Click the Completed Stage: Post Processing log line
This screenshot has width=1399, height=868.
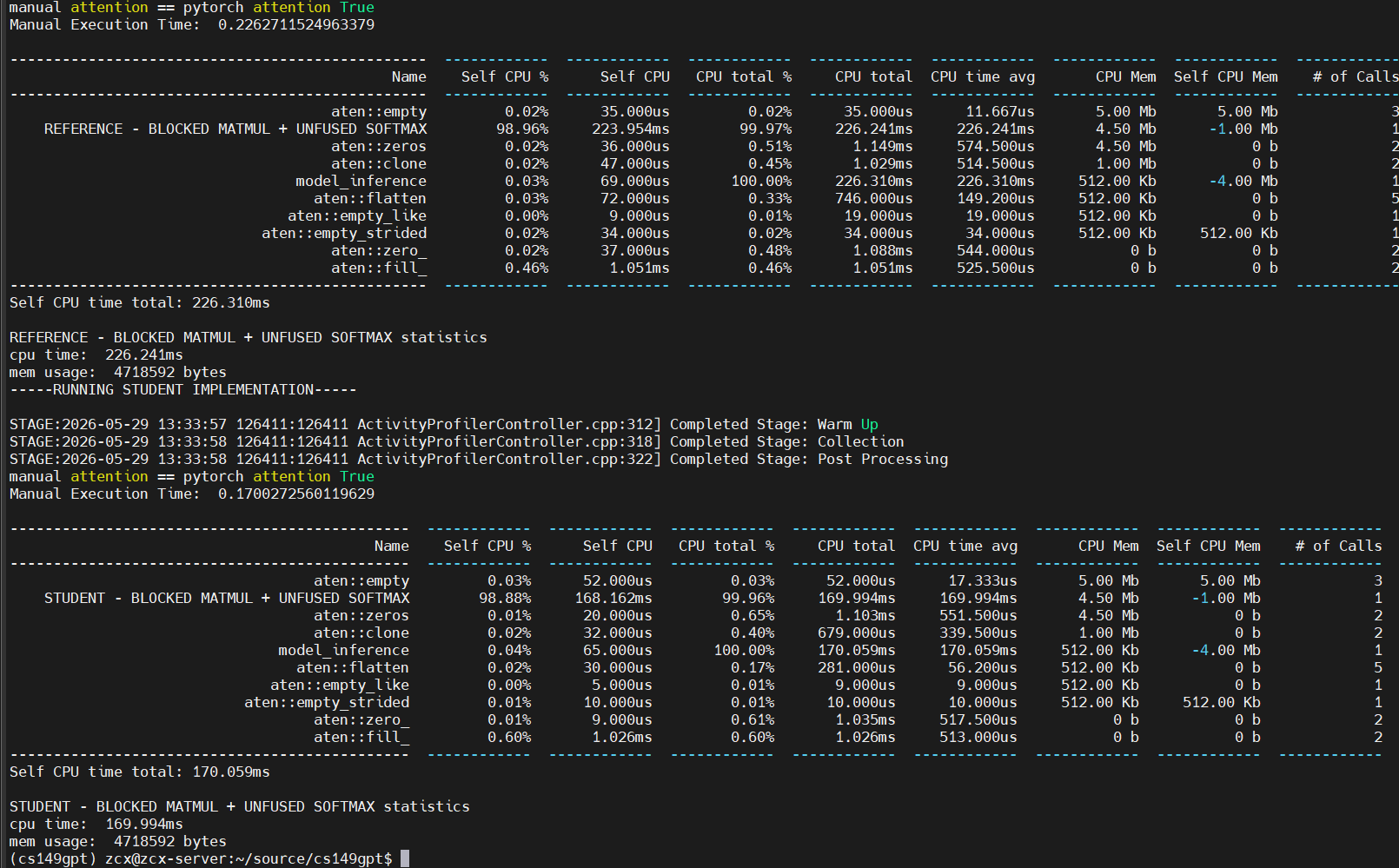click(479, 459)
